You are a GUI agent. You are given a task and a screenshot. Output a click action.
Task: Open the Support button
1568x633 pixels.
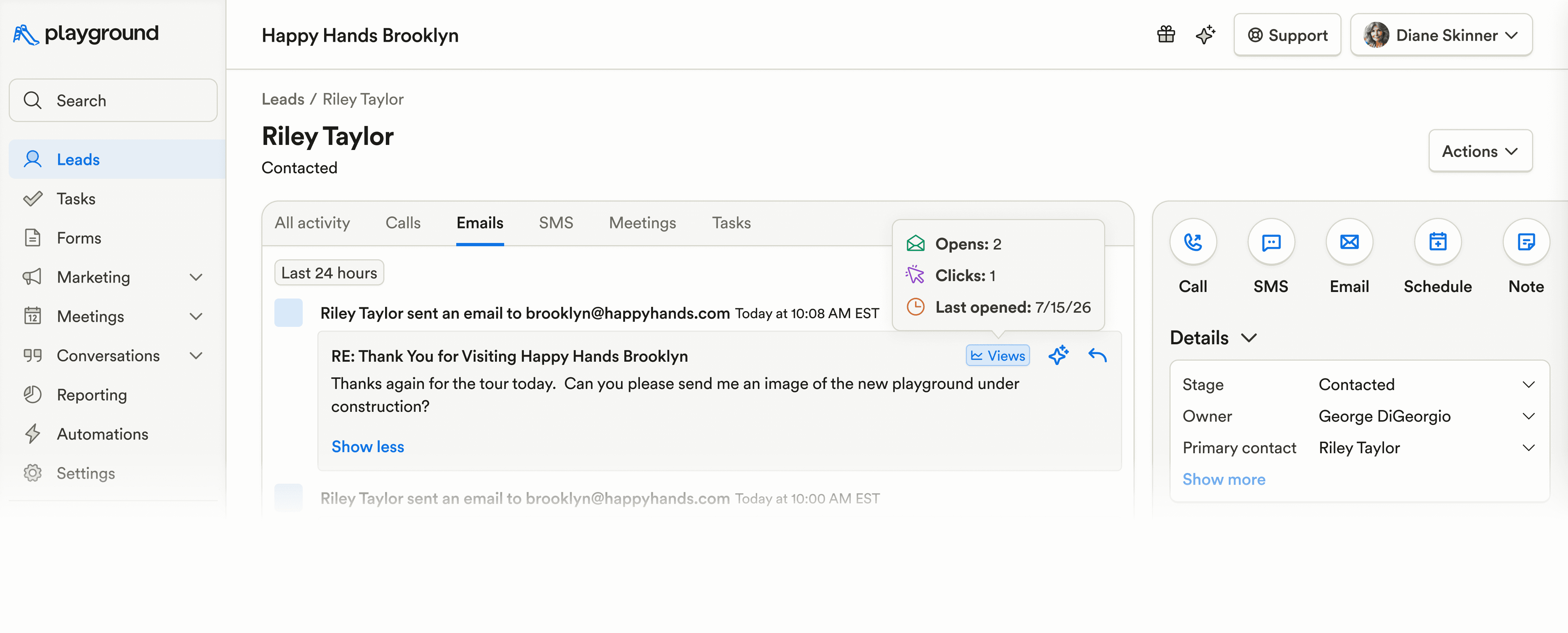(x=1287, y=35)
